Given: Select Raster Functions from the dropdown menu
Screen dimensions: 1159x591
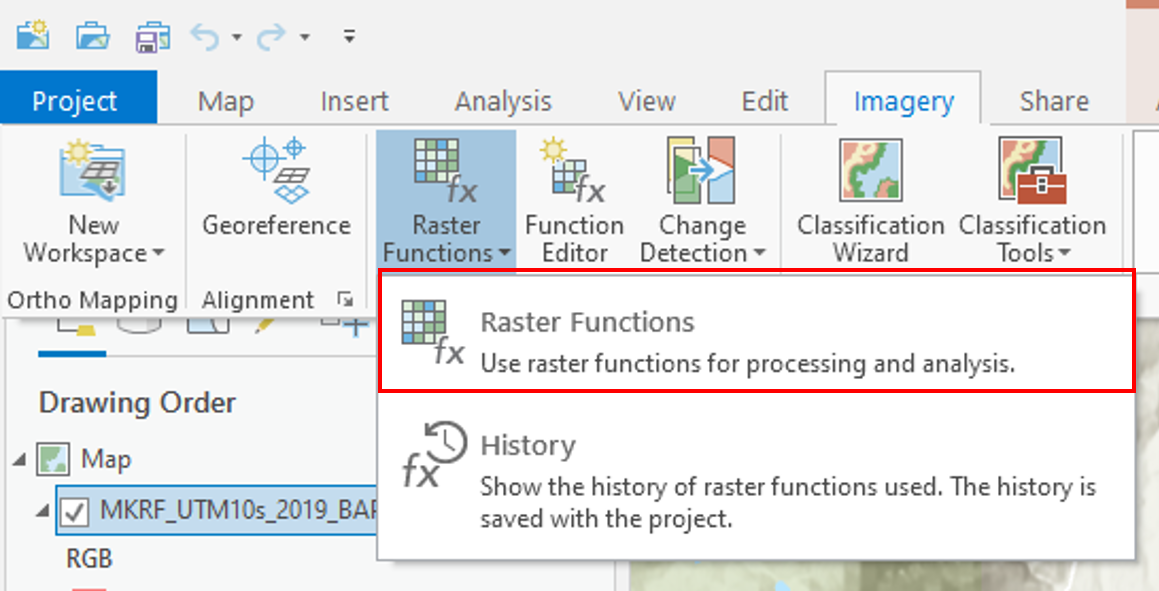Looking at the screenshot, I should pos(755,341).
